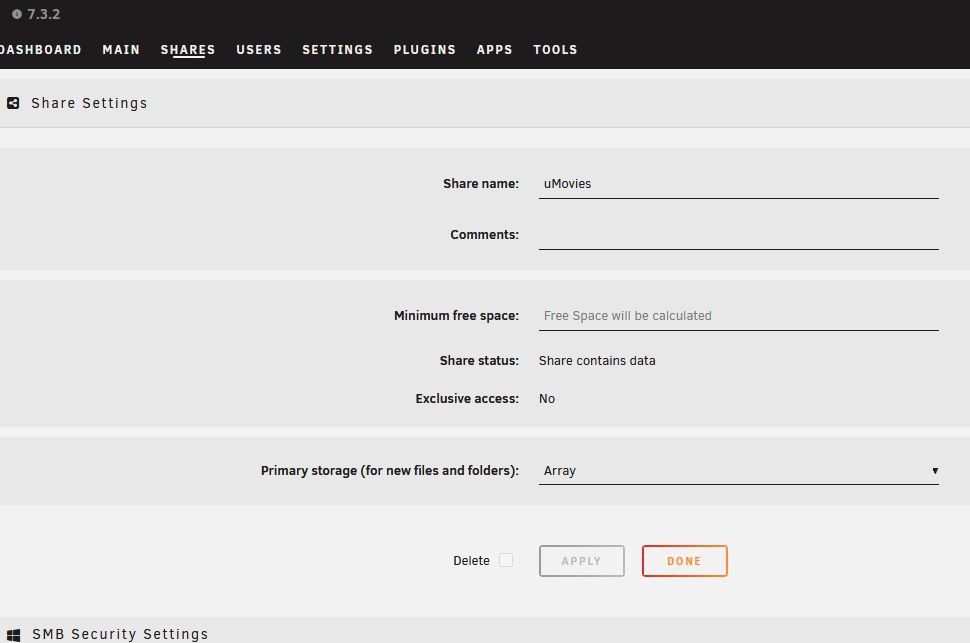Open the Settings tab
The height and width of the screenshot is (643, 970).
pyautogui.click(x=338, y=50)
